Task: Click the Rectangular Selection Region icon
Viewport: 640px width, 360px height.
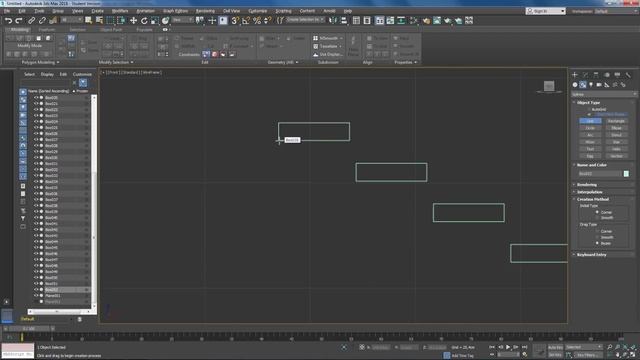Action: tap(110, 20)
